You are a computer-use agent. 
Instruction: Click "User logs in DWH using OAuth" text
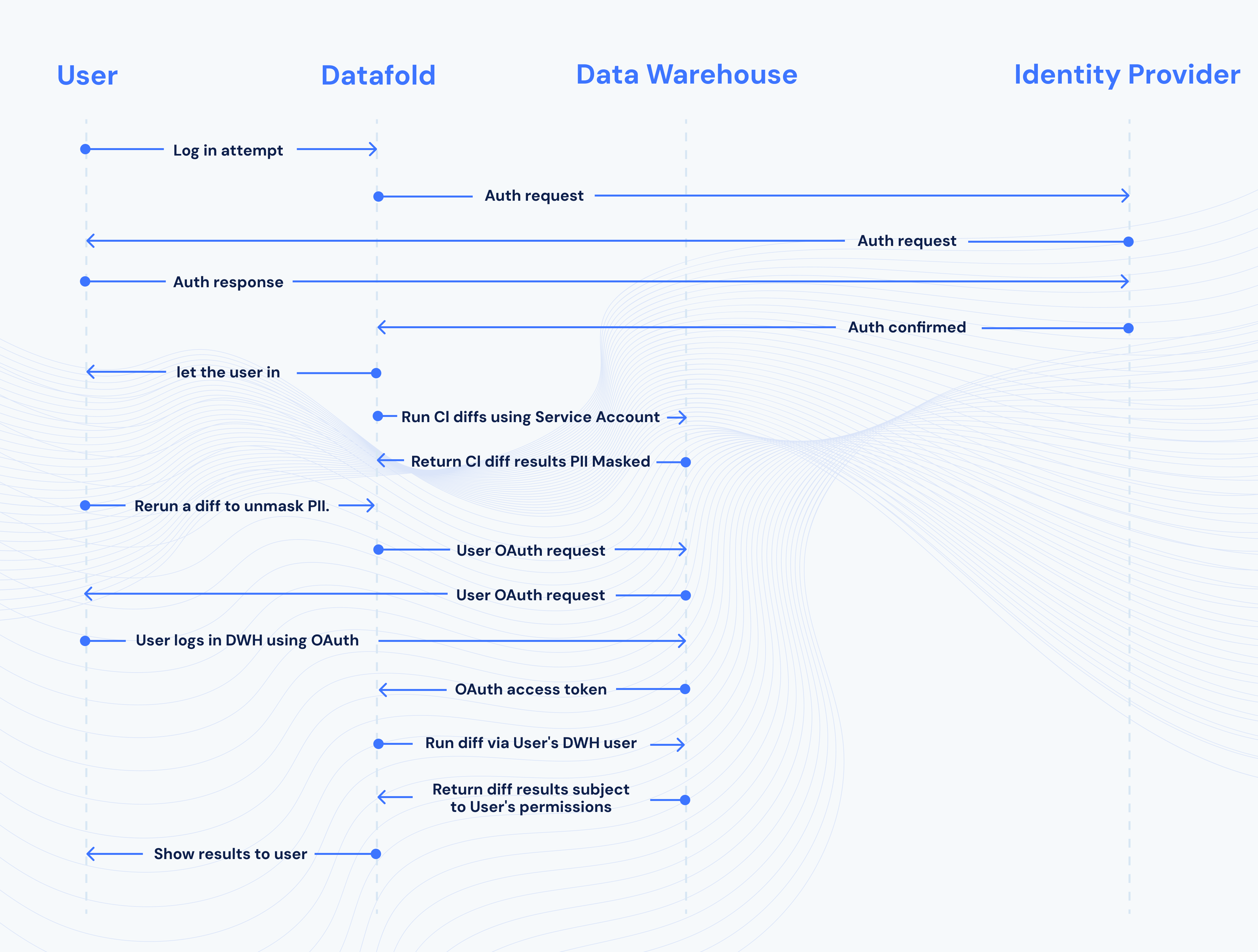click(248, 641)
